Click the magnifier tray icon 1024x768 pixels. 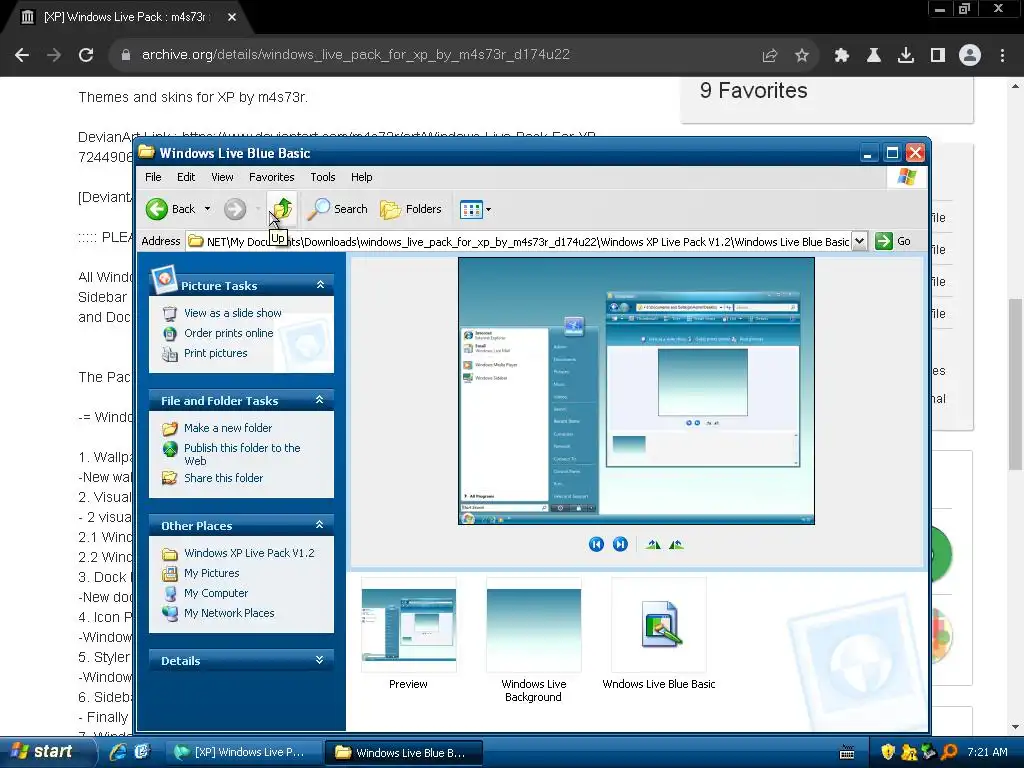coord(950,752)
